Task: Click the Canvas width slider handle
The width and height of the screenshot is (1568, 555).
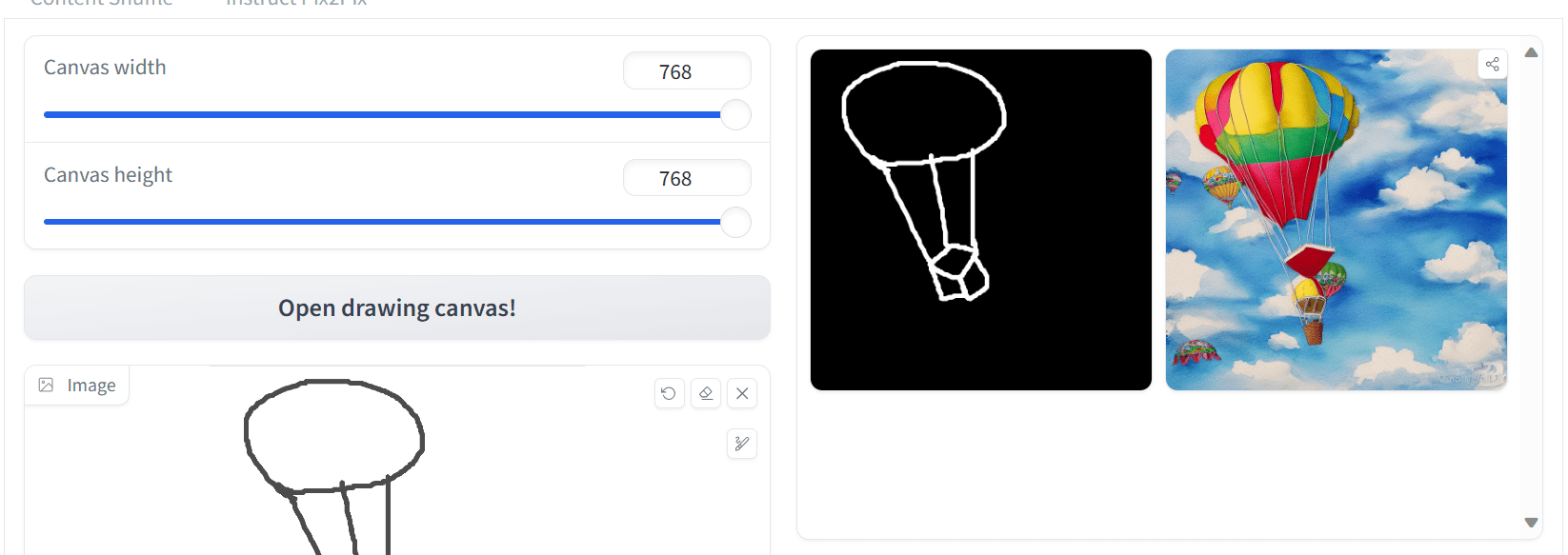Action: point(735,115)
